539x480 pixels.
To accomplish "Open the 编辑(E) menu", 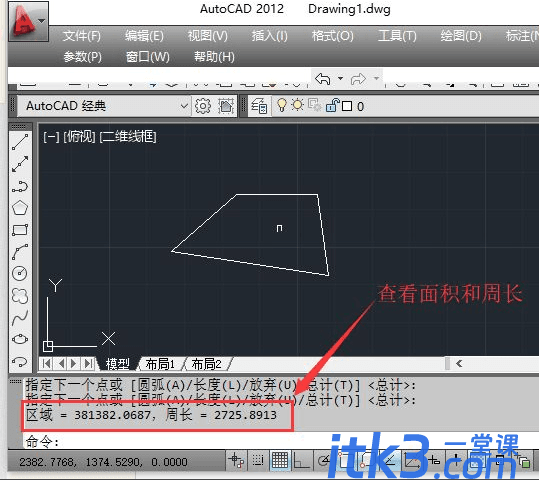I will coord(144,36).
